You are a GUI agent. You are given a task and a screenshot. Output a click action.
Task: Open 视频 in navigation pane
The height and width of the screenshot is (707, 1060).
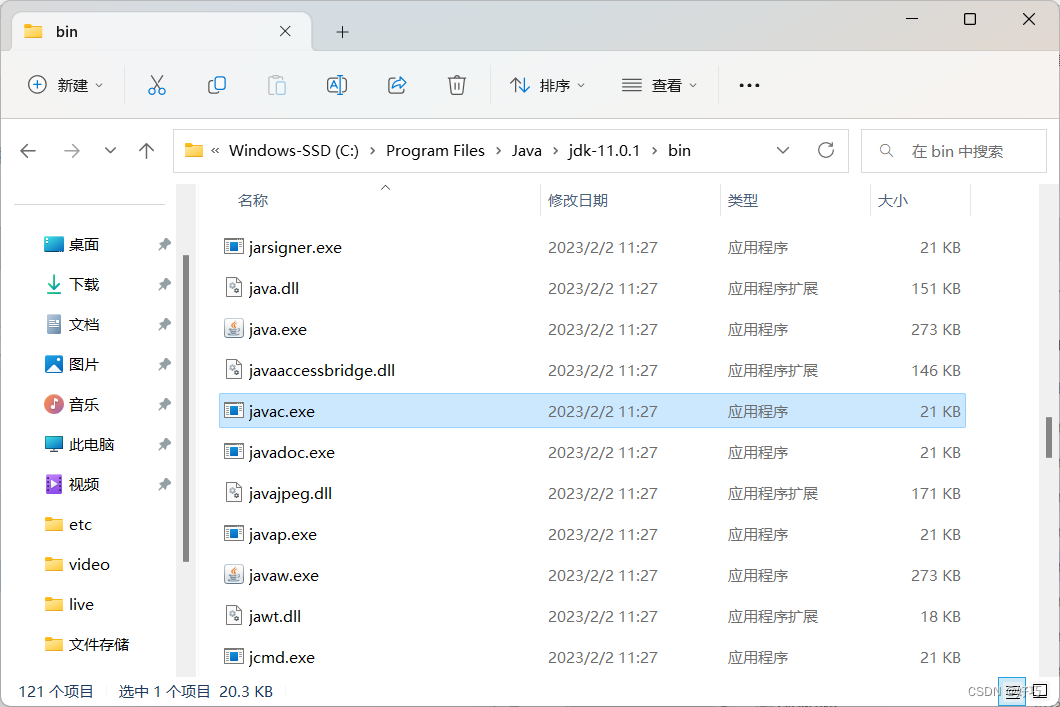pos(84,484)
